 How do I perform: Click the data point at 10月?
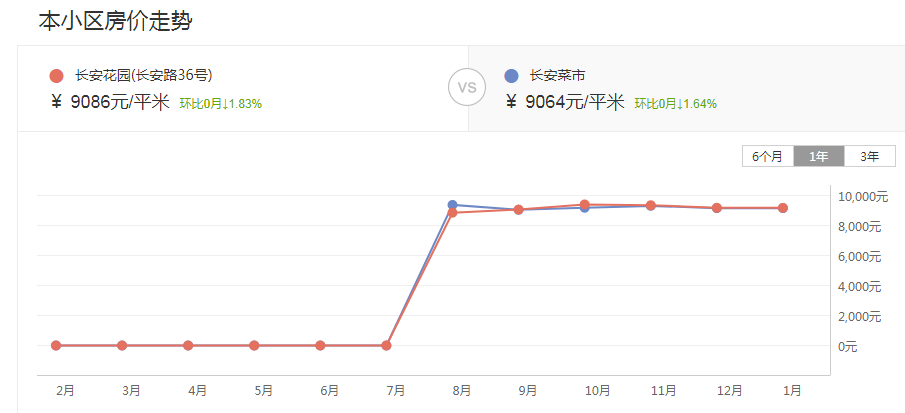pos(584,205)
